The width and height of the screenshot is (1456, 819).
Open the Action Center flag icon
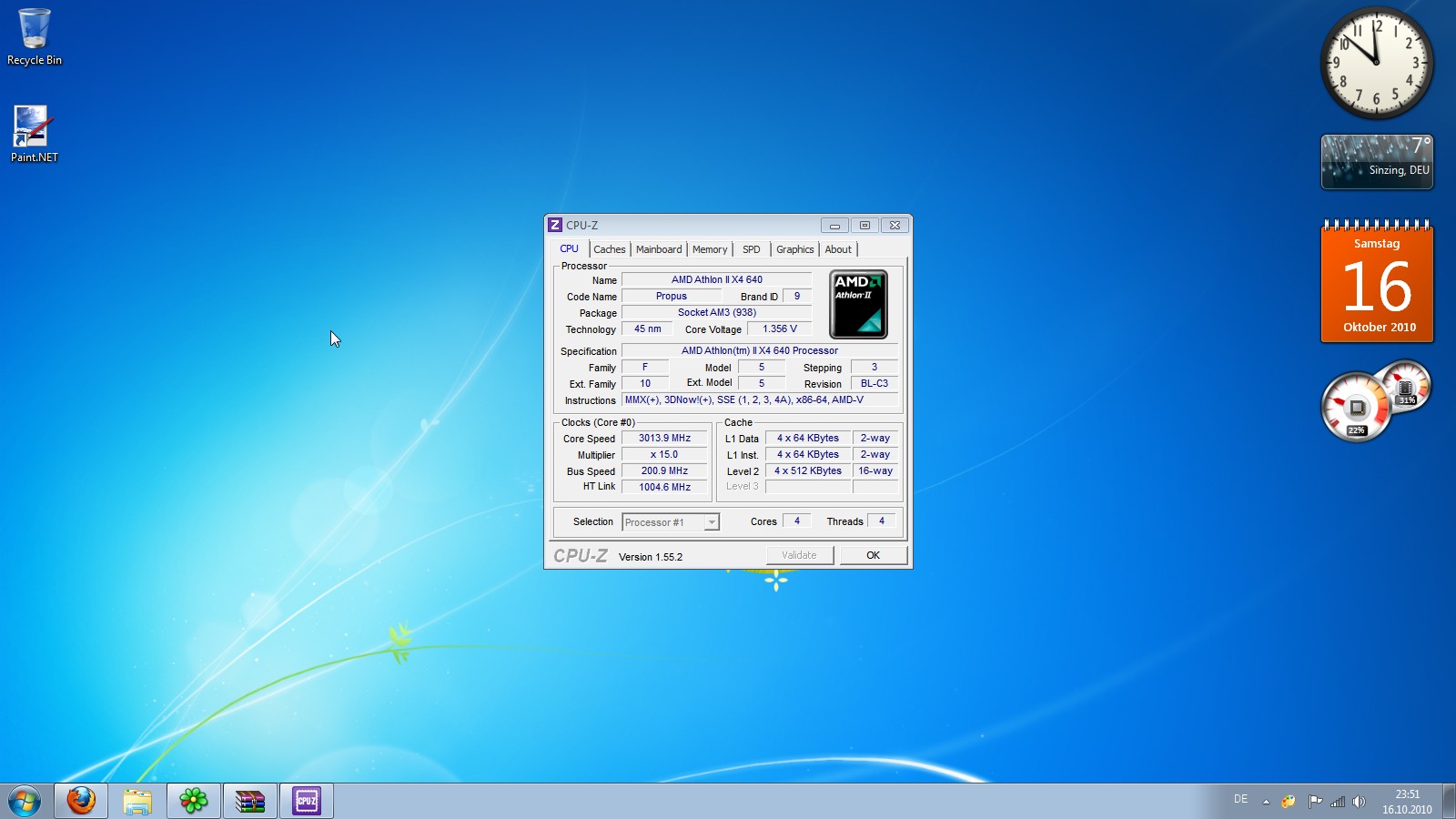1315,802
